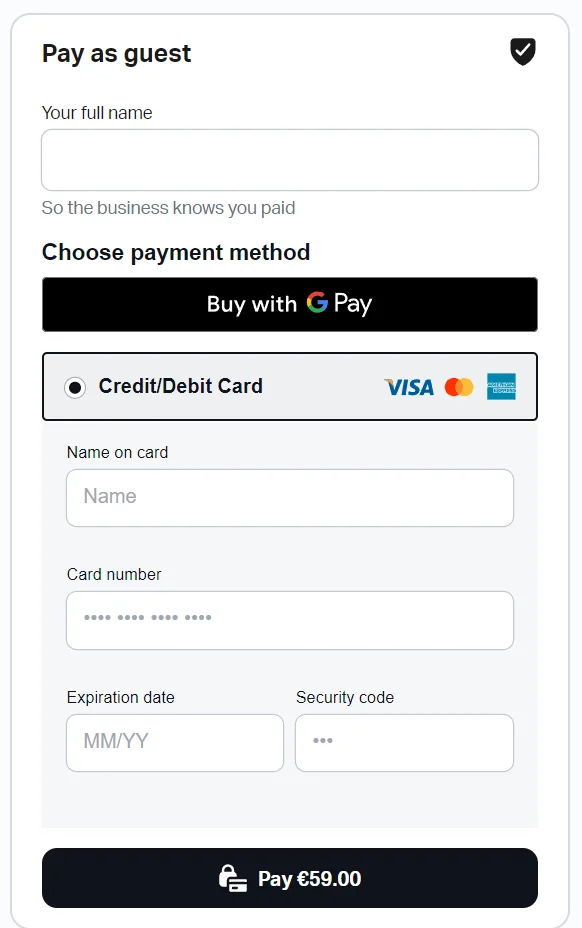The width and height of the screenshot is (582, 928).
Task: Focus the Security code field
Action: pos(404,743)
